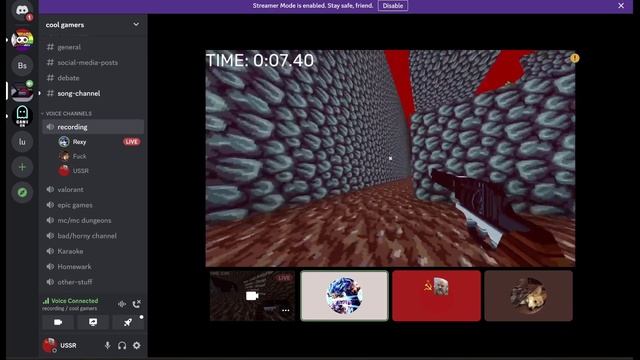640x360 pixels.
Task: Select the red USSR participant tile
Action: pyautogui.click(x=436, y=296)
